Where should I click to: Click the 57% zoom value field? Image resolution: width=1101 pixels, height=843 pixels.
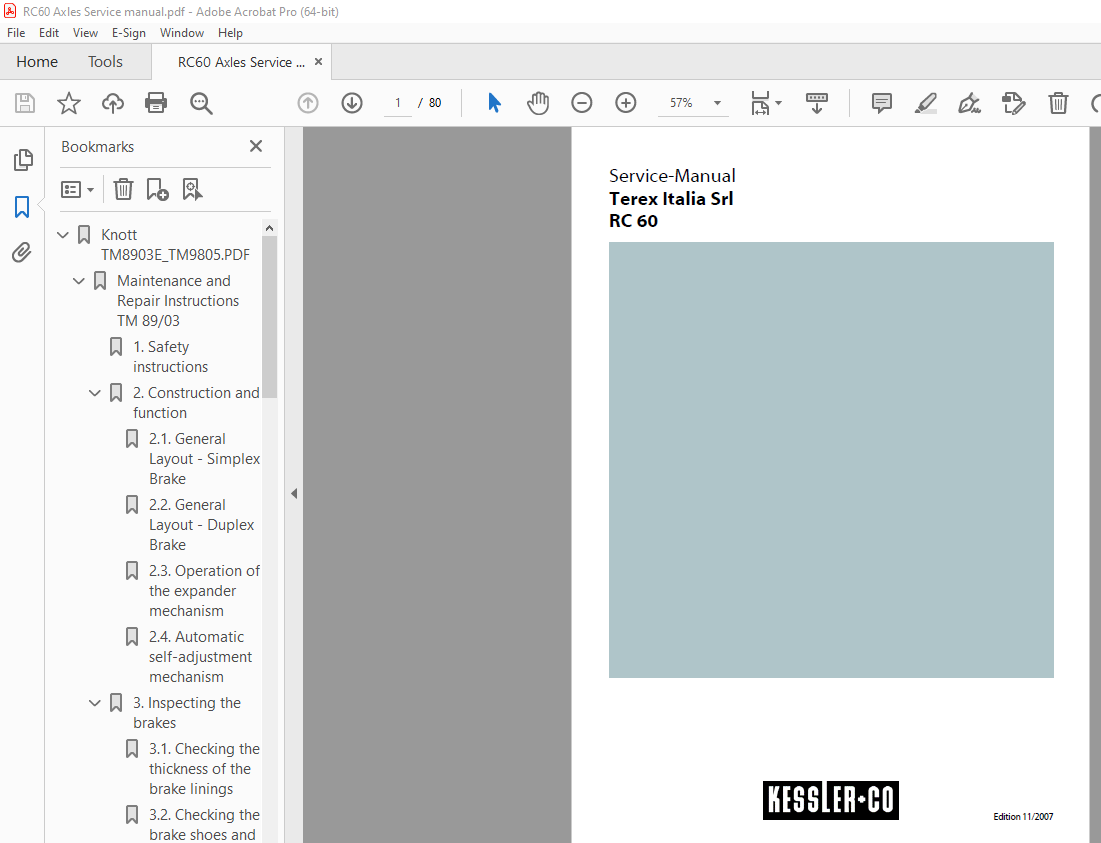point(681,103)
